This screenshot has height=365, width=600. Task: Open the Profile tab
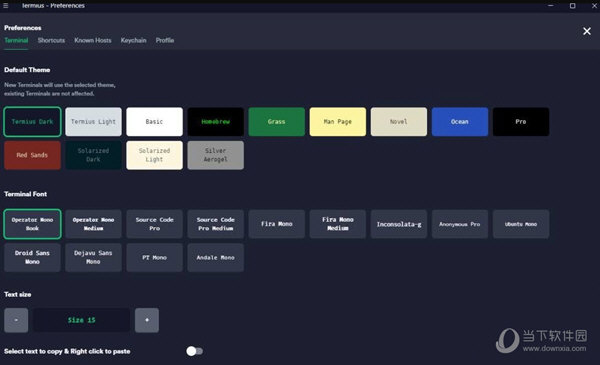(x=165, y=40)
